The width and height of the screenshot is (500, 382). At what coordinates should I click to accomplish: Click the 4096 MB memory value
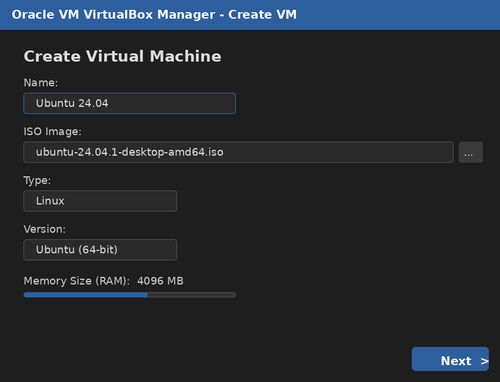click(x=160, y=281)
